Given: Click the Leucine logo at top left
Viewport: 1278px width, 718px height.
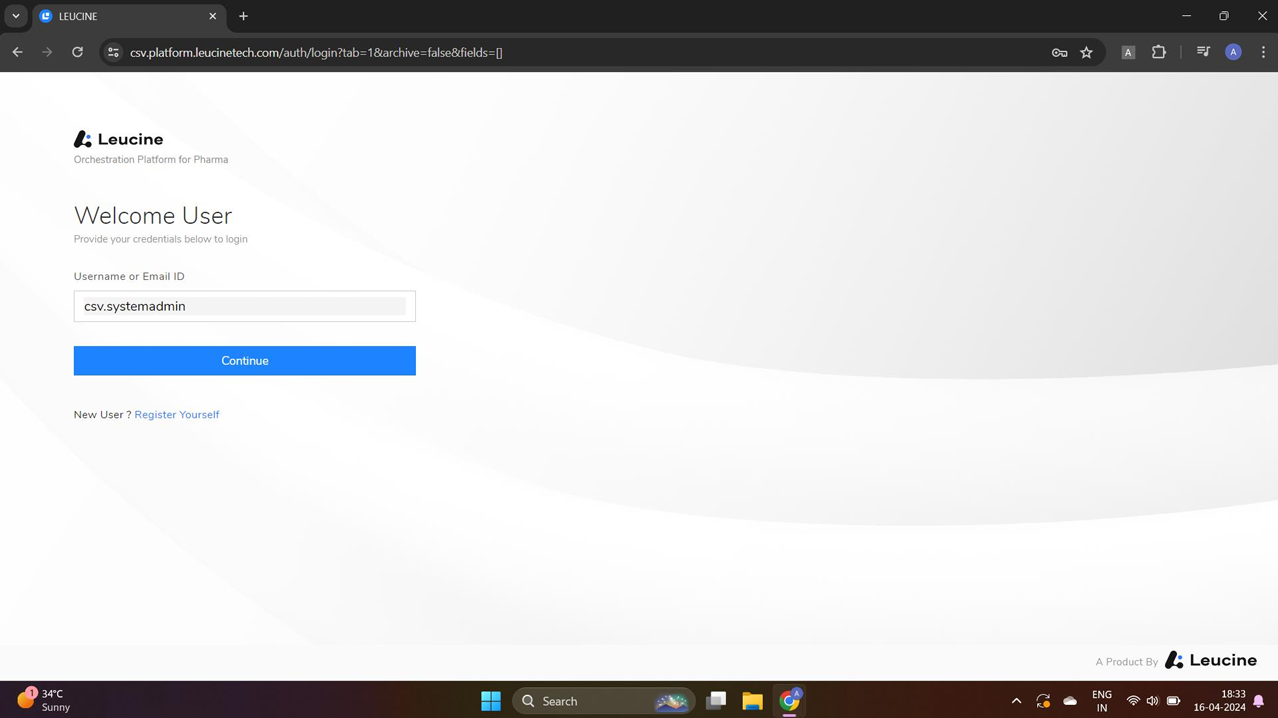Looking at the screenshot, I should coord(118,139).
